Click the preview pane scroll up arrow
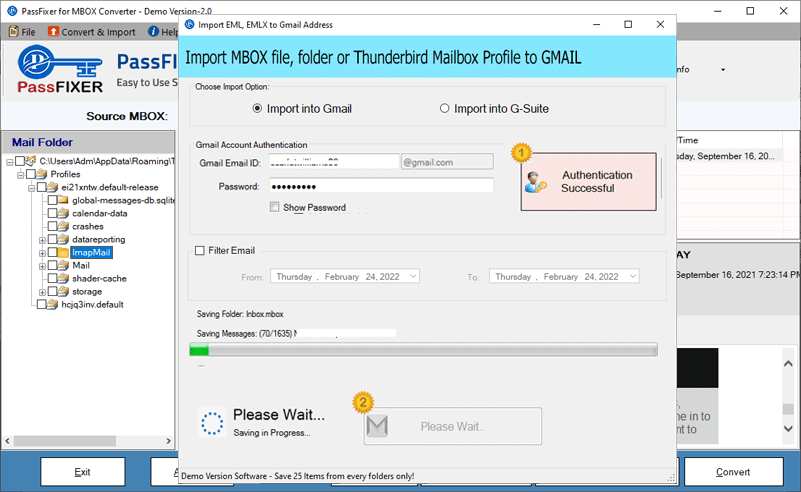 point(788,364)
